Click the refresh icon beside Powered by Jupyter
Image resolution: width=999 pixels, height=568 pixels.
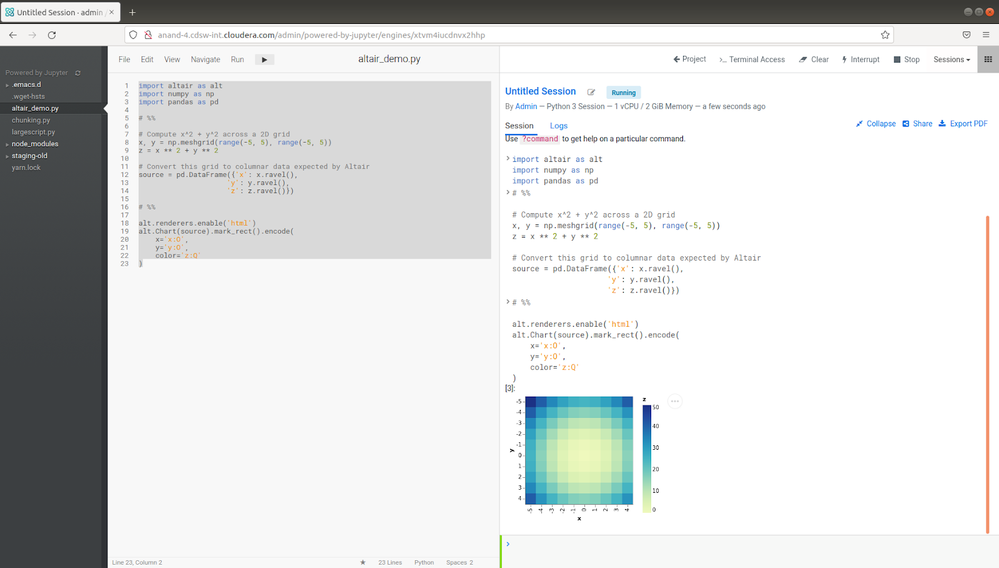click(77, 73)
